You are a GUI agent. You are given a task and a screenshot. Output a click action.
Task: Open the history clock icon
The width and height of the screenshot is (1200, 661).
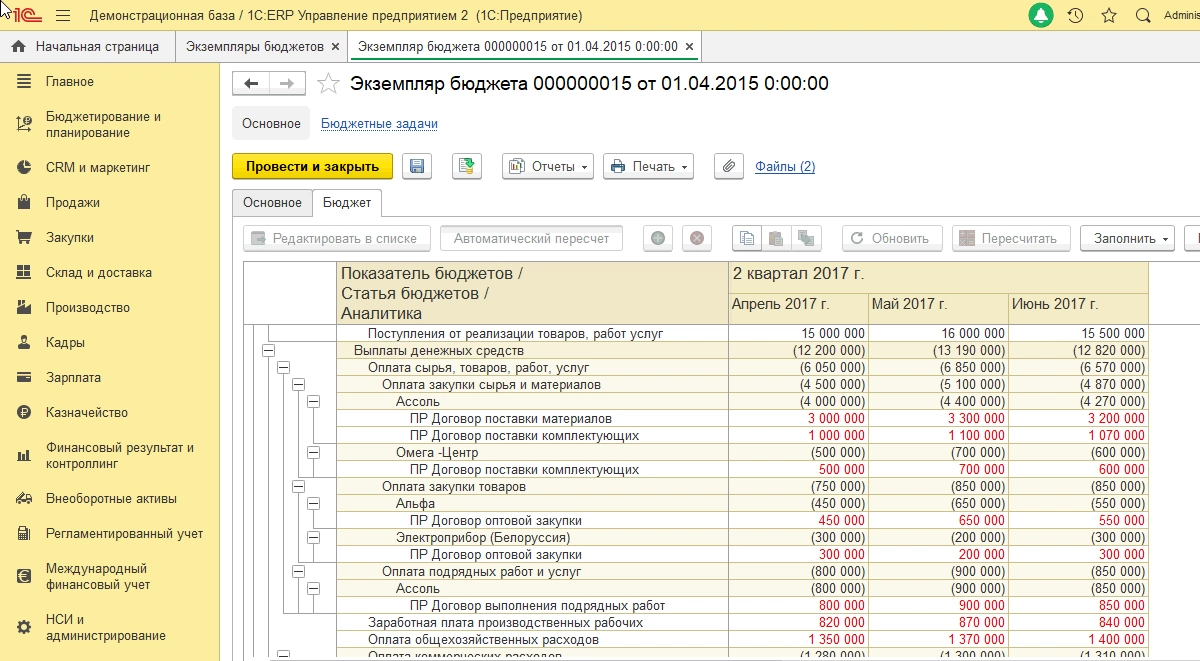click(1075, 16)
